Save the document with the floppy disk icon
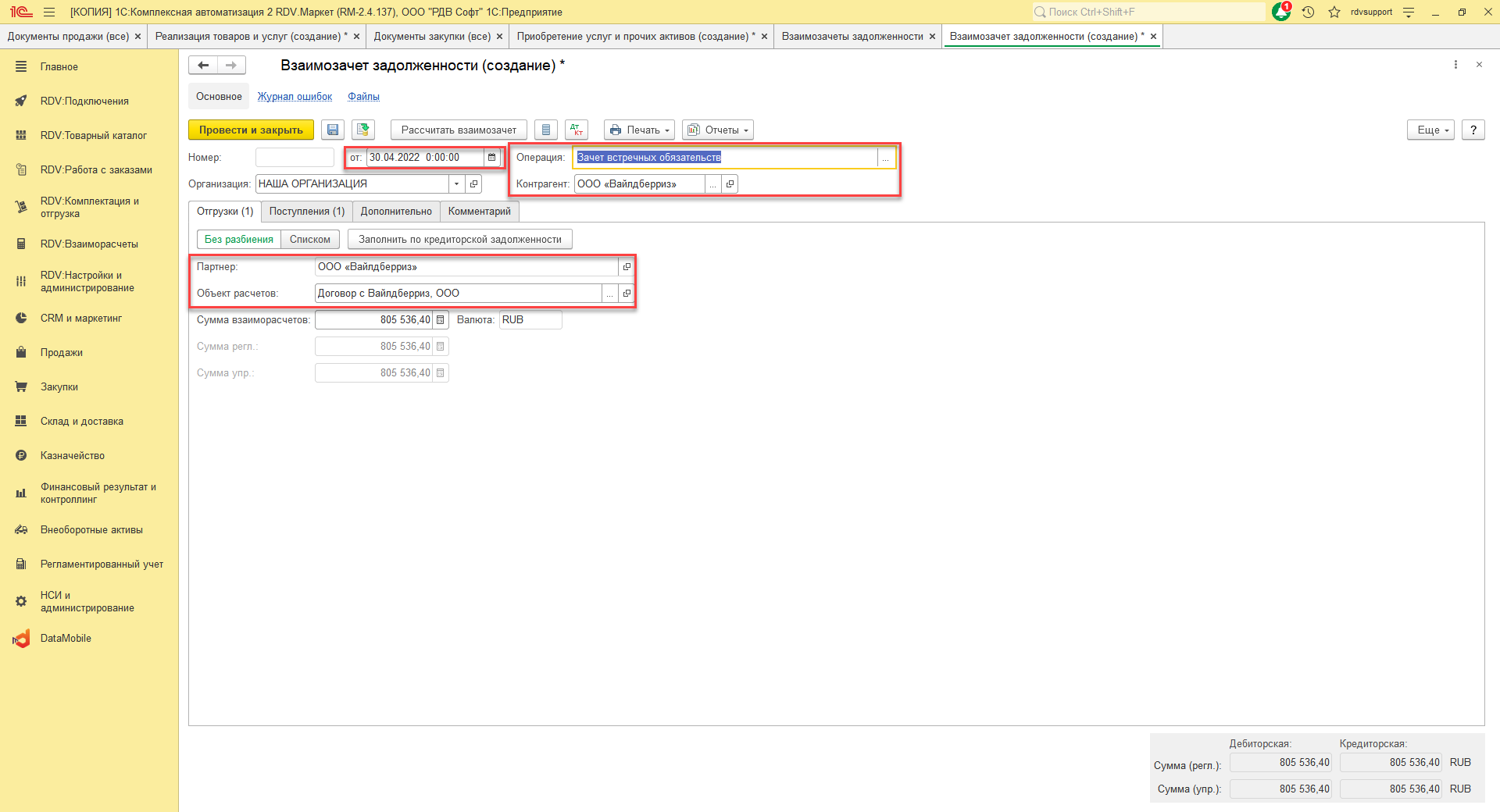 tap(333, 130)
